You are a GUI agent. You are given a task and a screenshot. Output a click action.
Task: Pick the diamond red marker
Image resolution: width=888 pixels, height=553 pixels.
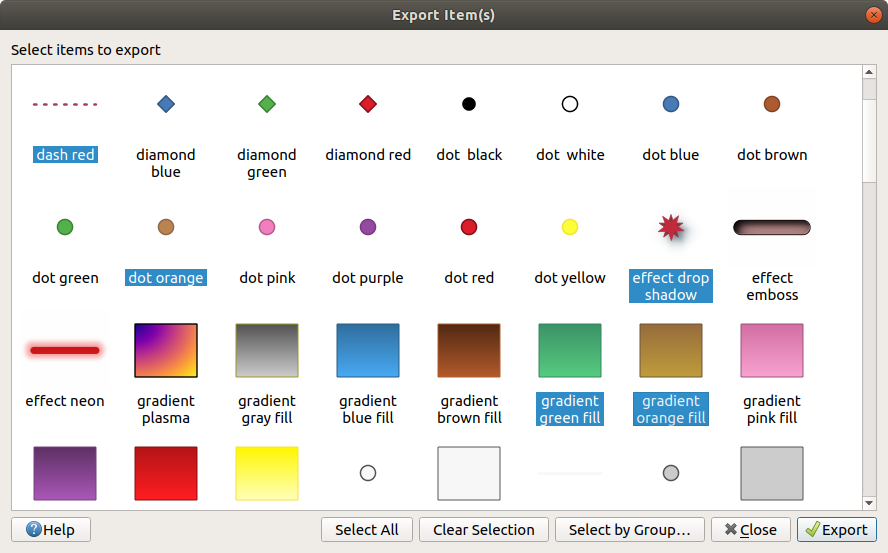[x=368, y=104]
